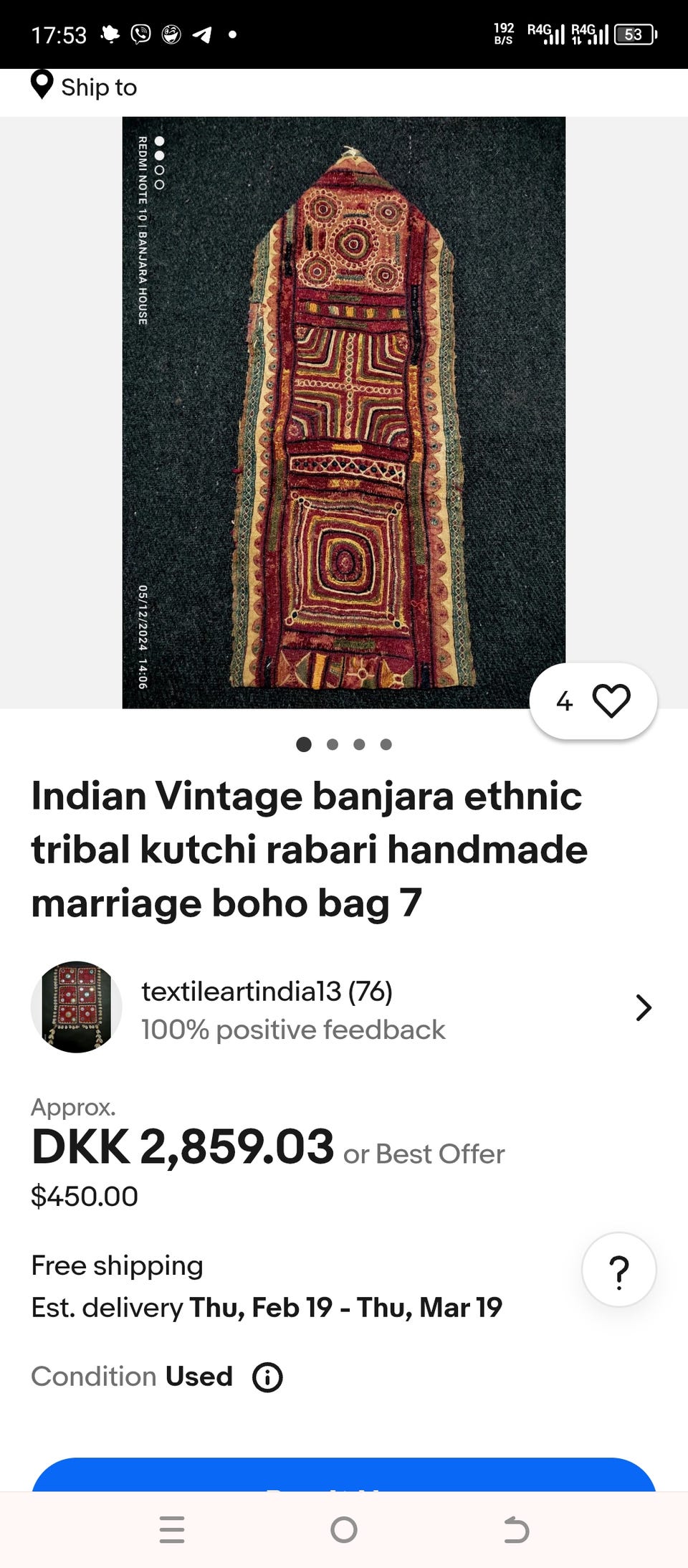The image size is (688, 1568).
Task: Open Android recent apps menu button
Action: (172, 1529)
